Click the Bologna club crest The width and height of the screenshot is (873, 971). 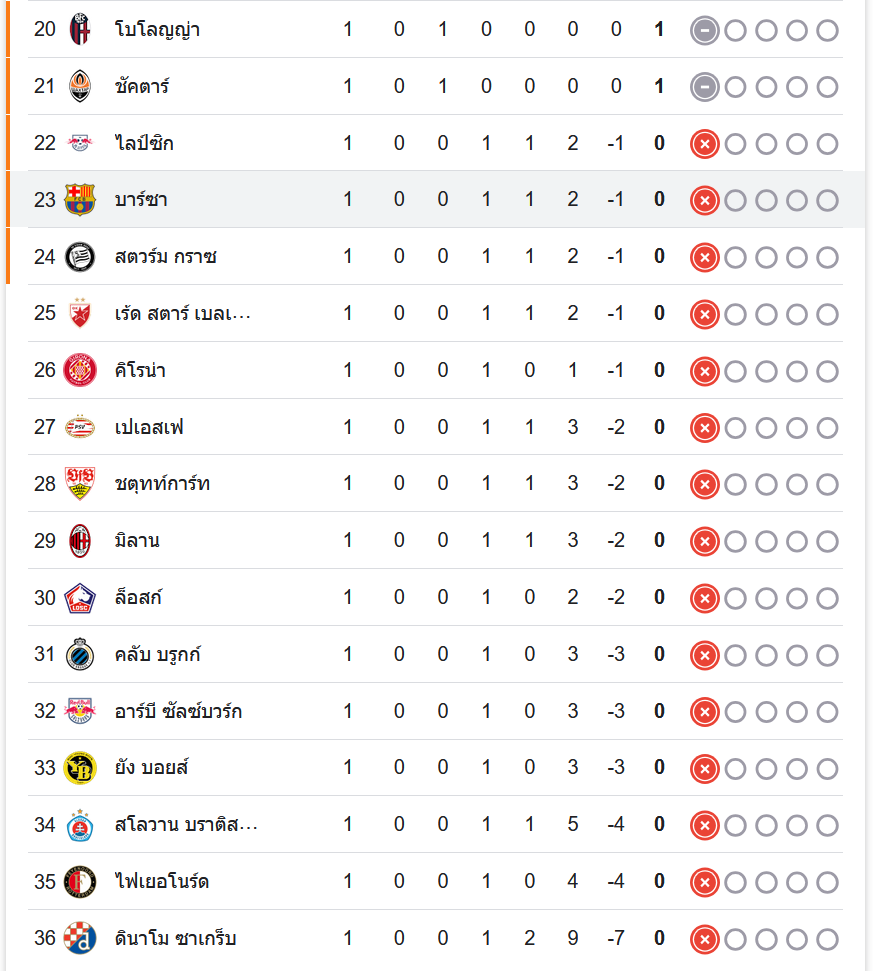tap(80, 29)
